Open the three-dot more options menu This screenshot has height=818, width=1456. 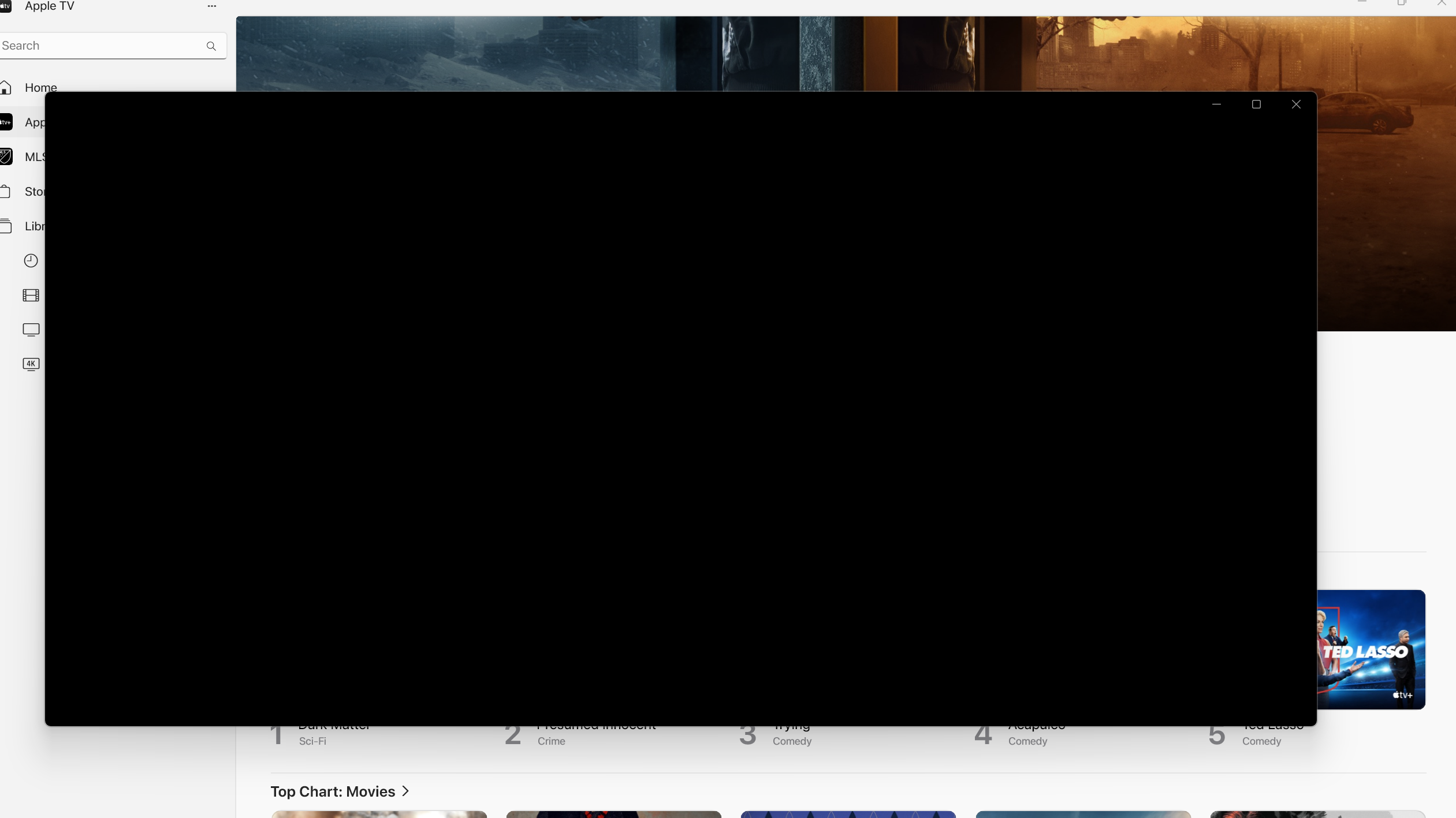pyautogui.click(x=212, y=6)
